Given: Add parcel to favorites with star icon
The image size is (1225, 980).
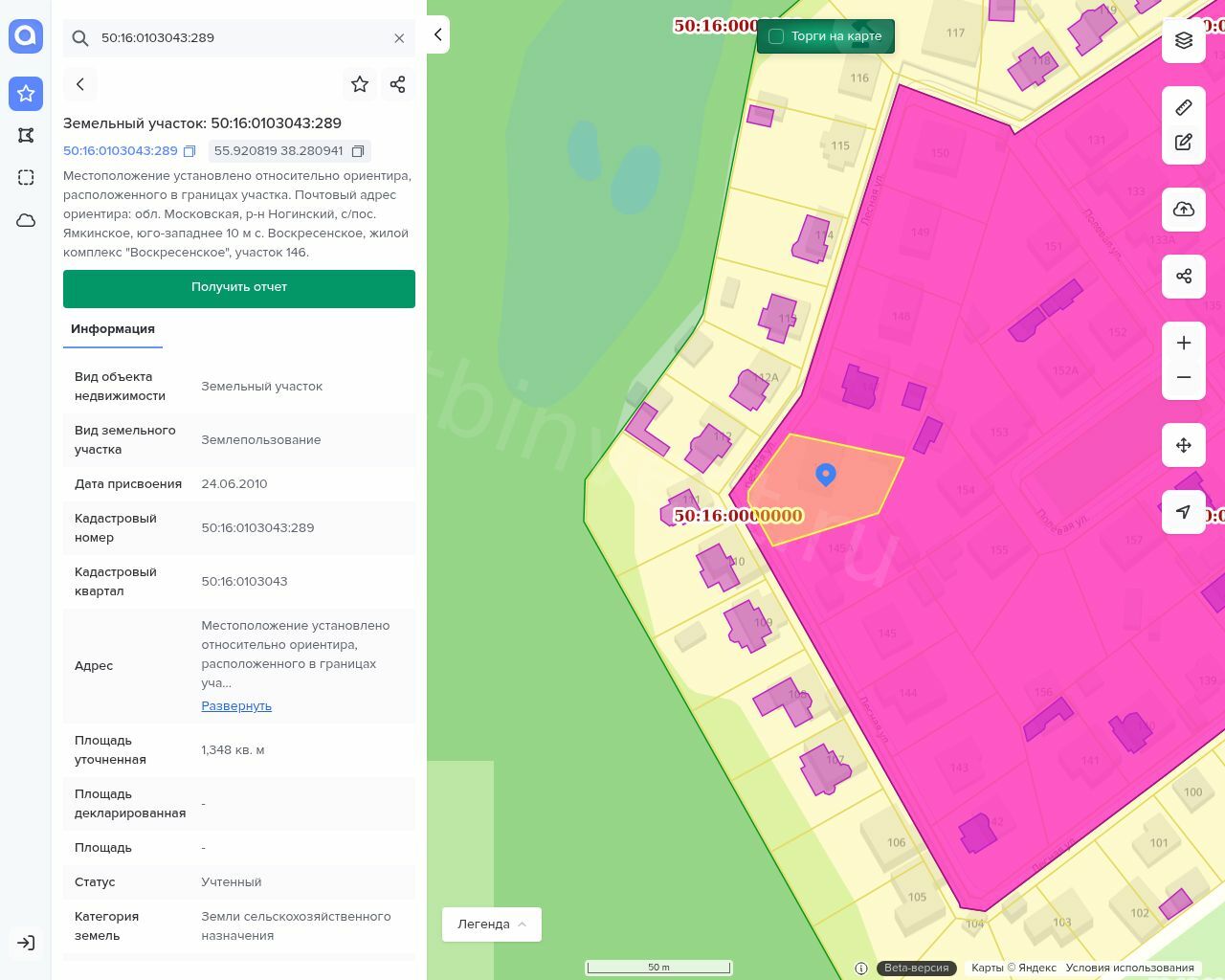Looking at the screenshot, I should click(x=360, y=84).
